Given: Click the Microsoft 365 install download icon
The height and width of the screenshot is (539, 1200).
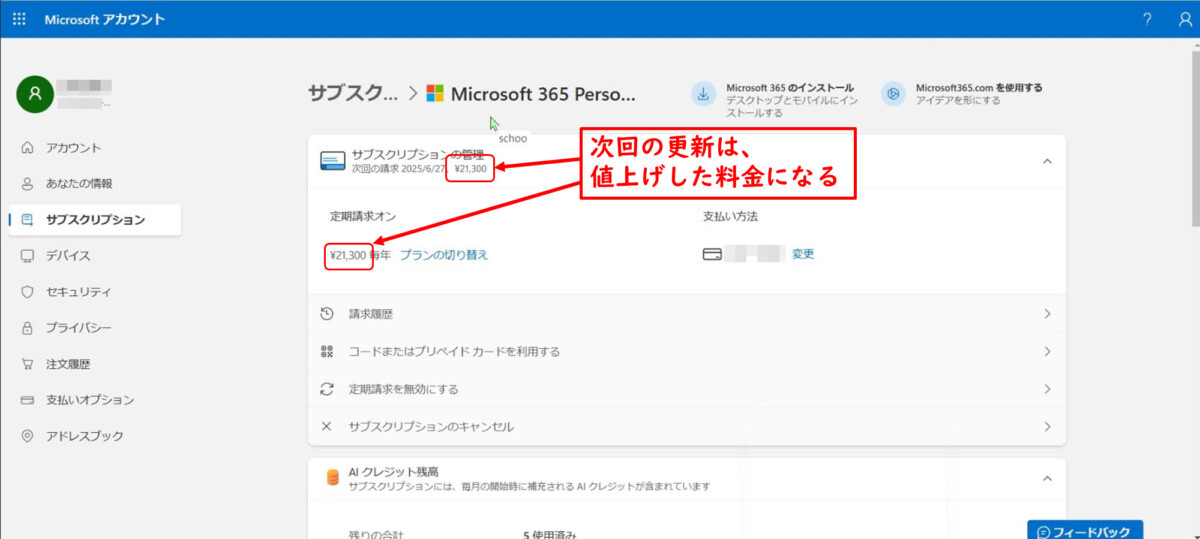Looking at the screenshot, I should [x=703, y=94].
